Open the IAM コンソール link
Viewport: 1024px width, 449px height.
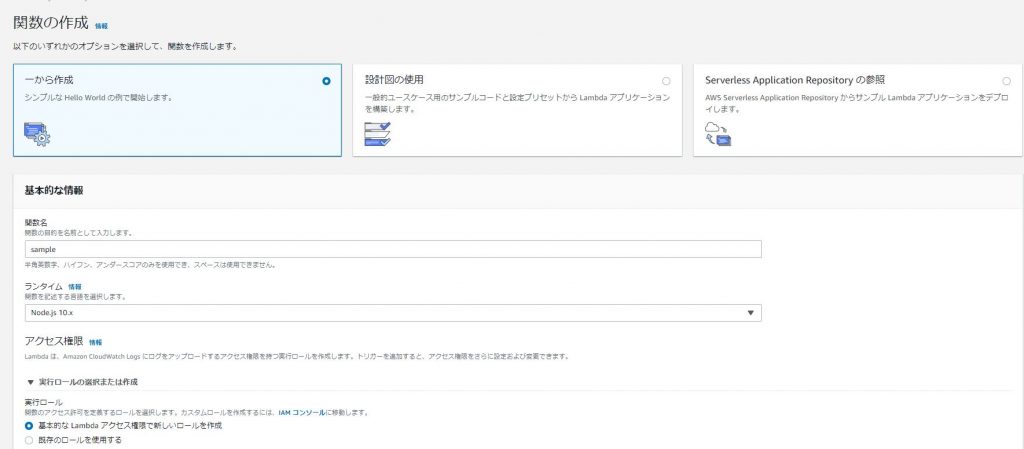pyautogui.click(x=301, y=412)
